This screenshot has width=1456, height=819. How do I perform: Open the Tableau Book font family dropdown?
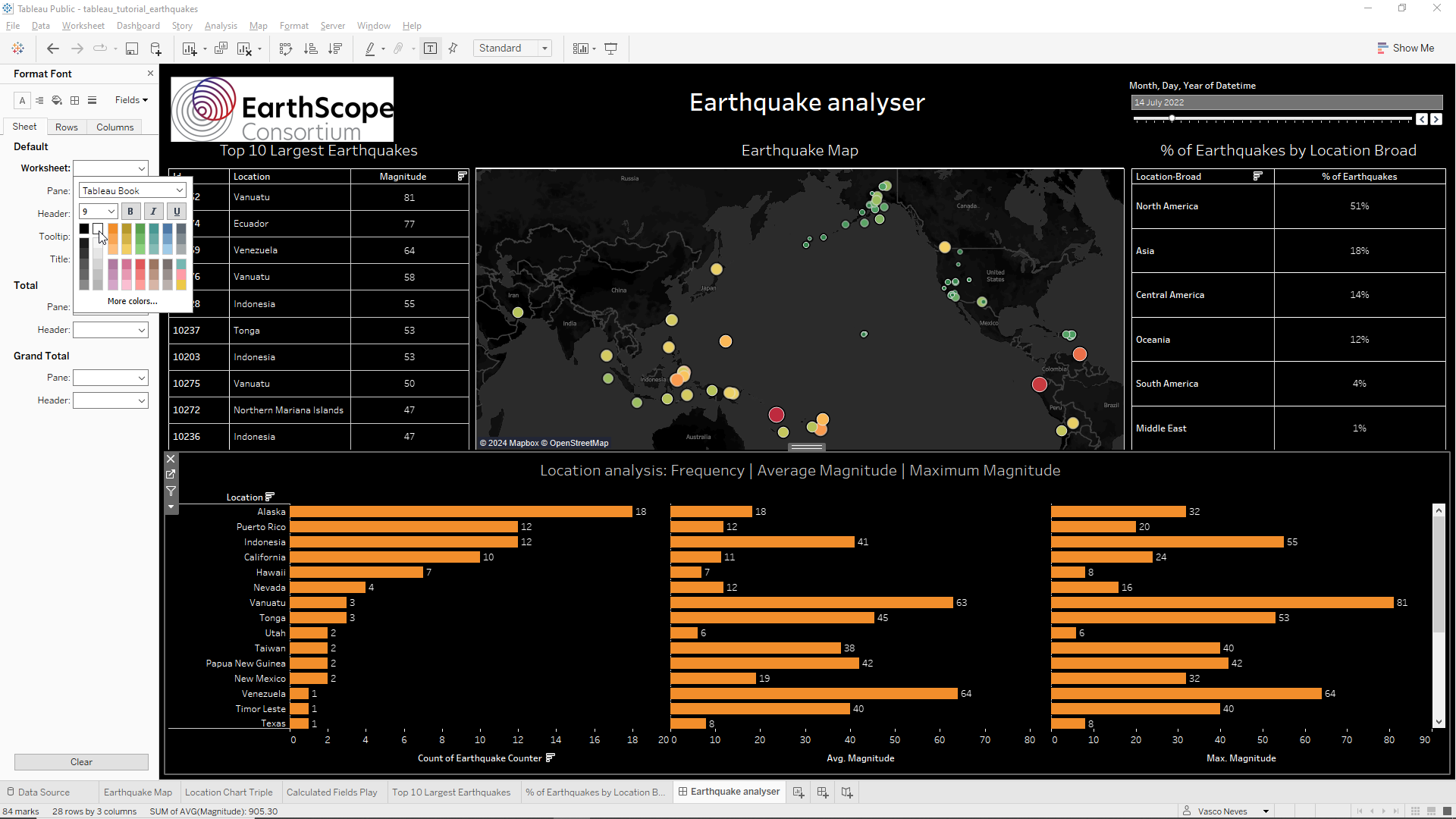(133, 190)
